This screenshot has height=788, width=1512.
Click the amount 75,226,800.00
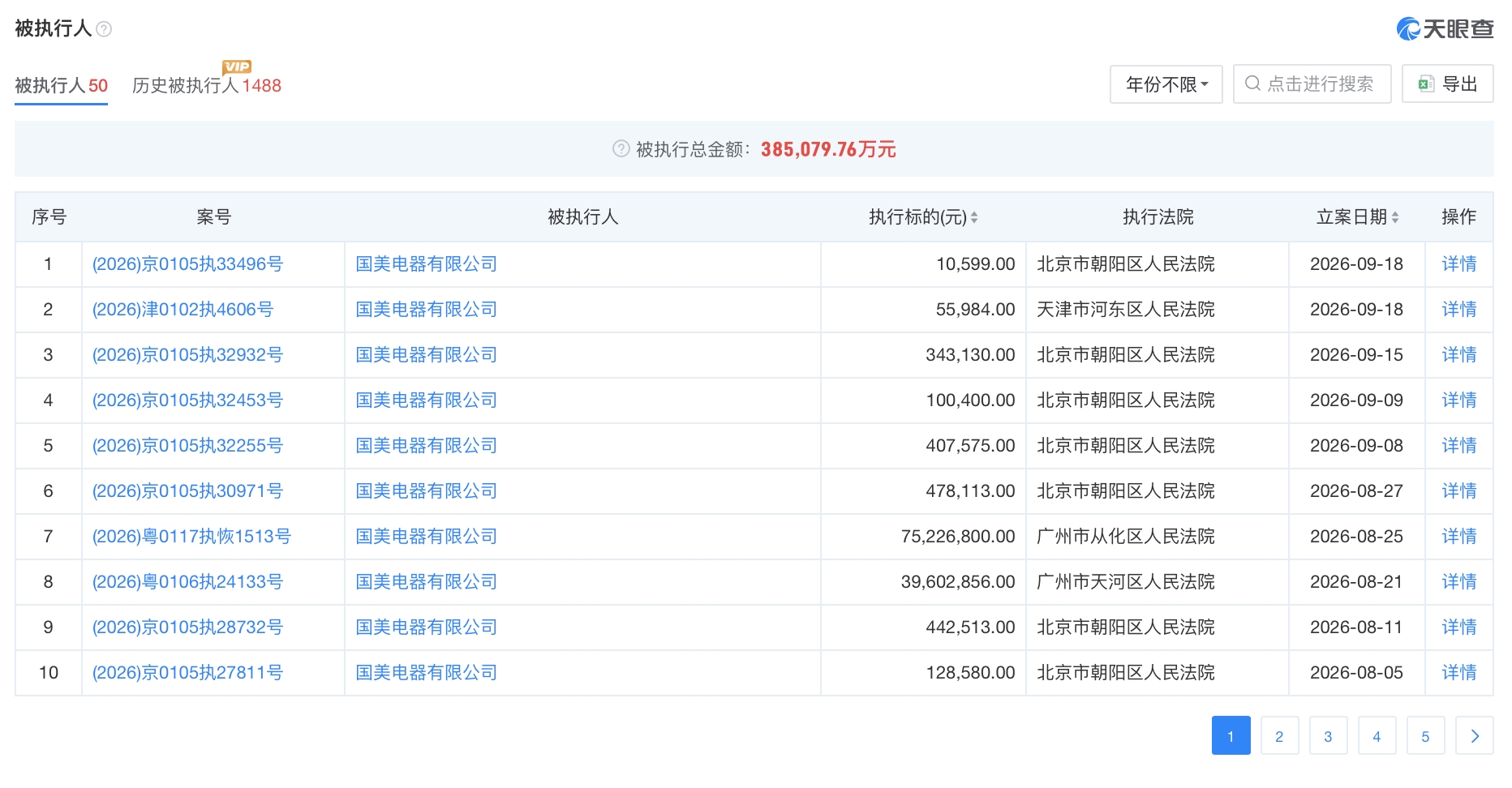[x=958, y=537]
